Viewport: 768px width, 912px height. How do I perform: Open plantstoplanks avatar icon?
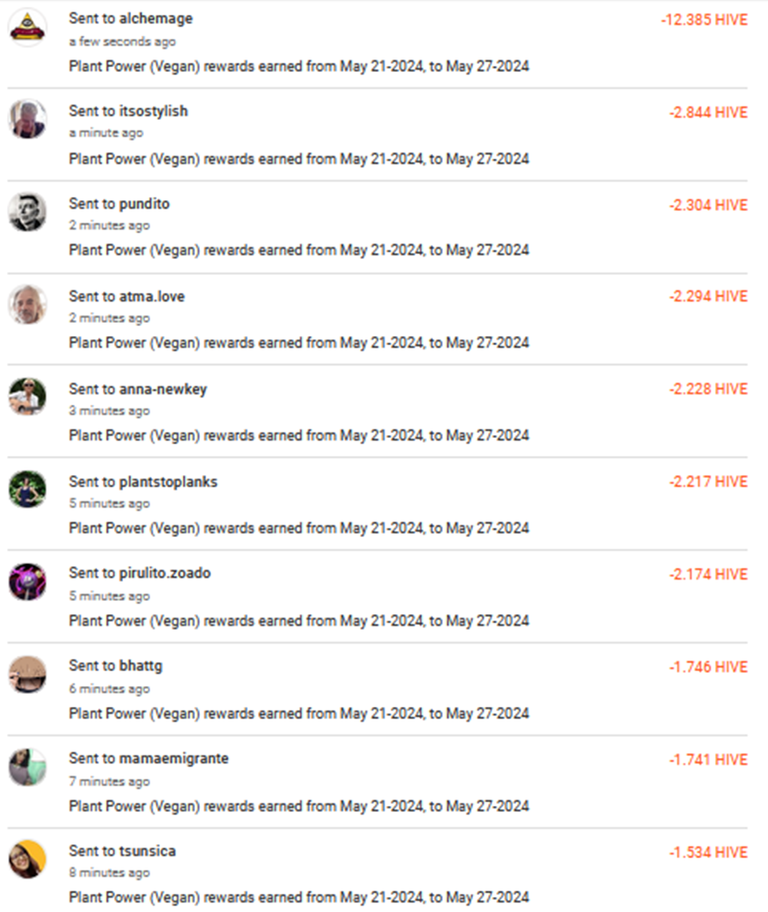coord(27,489)
